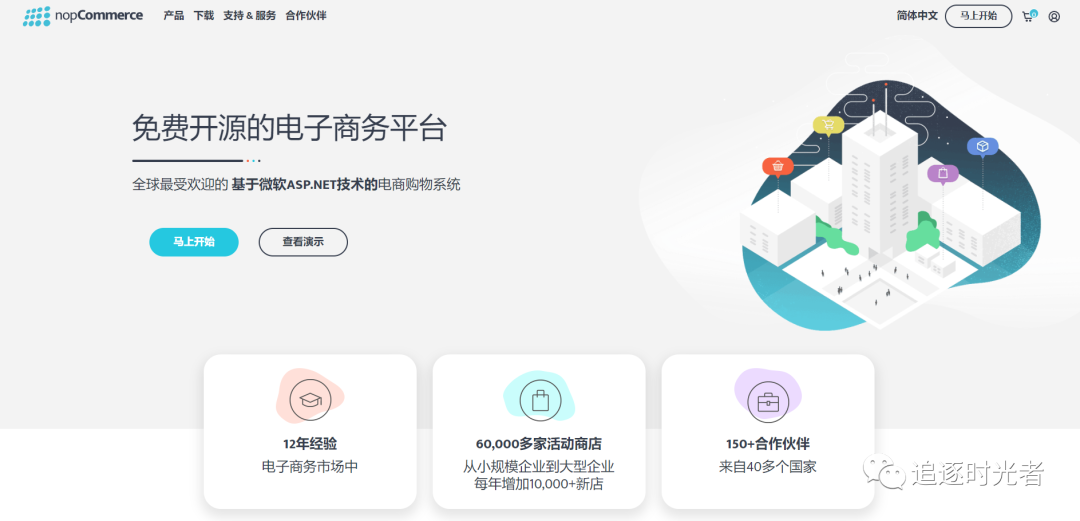Screen dimensions: 1080x521
Task: Click the graduation cap experience icon
Action: pyautogui.click(x=310, y=400)
